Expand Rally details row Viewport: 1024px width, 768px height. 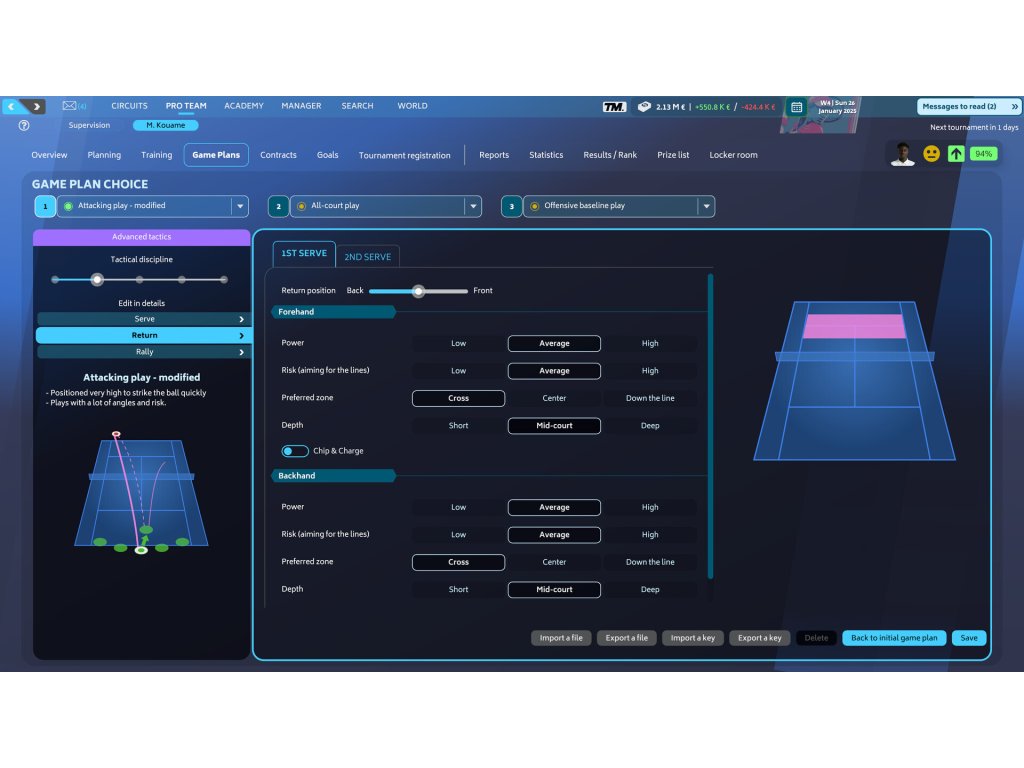(142, 351)
